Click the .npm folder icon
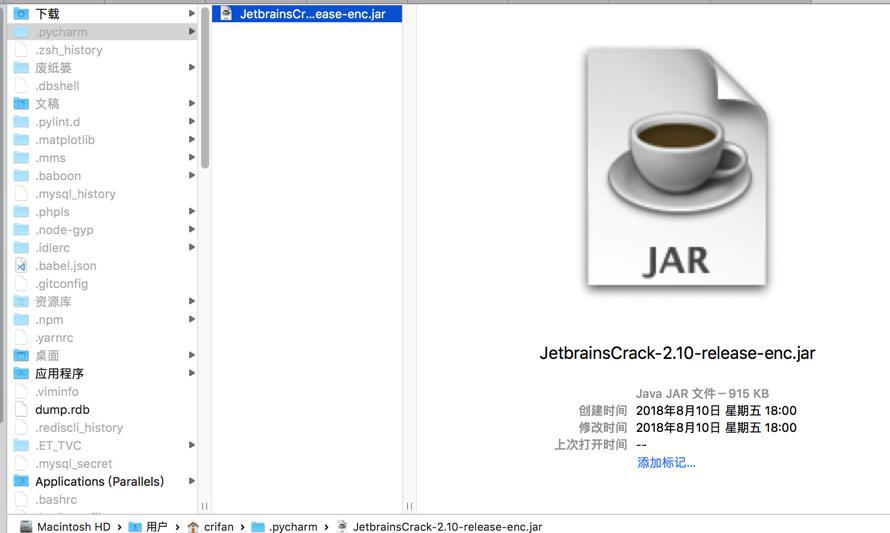The image size is (890, 533). 21,320
